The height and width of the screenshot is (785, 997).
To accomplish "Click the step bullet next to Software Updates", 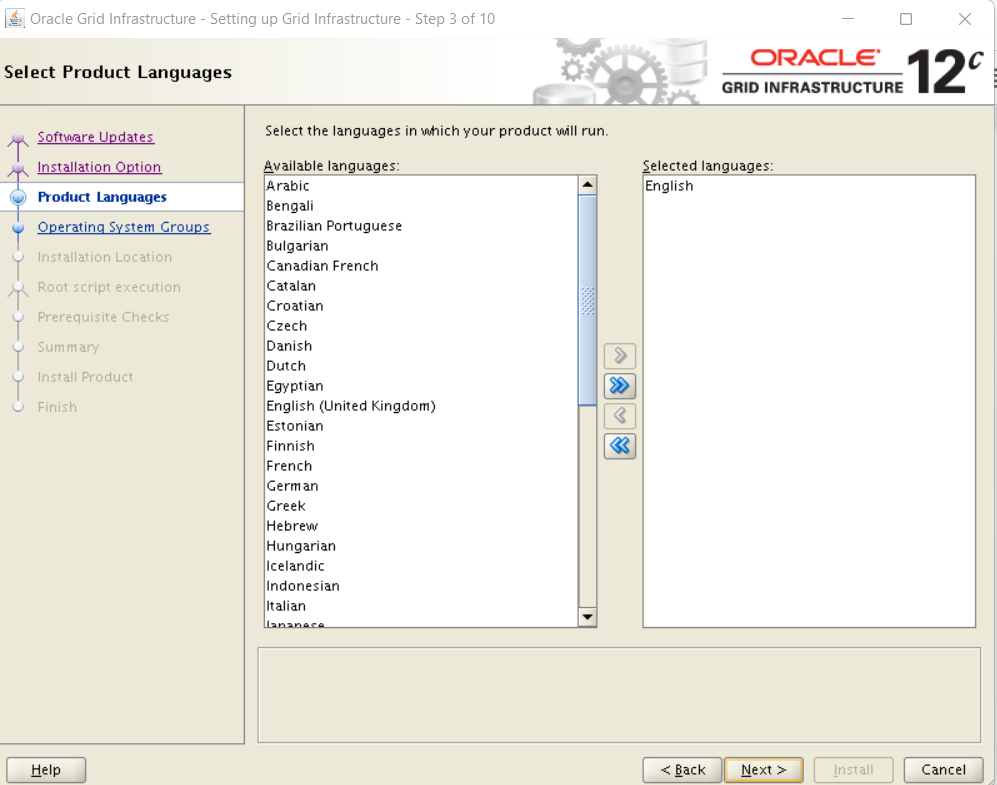I will pos(18,138).
